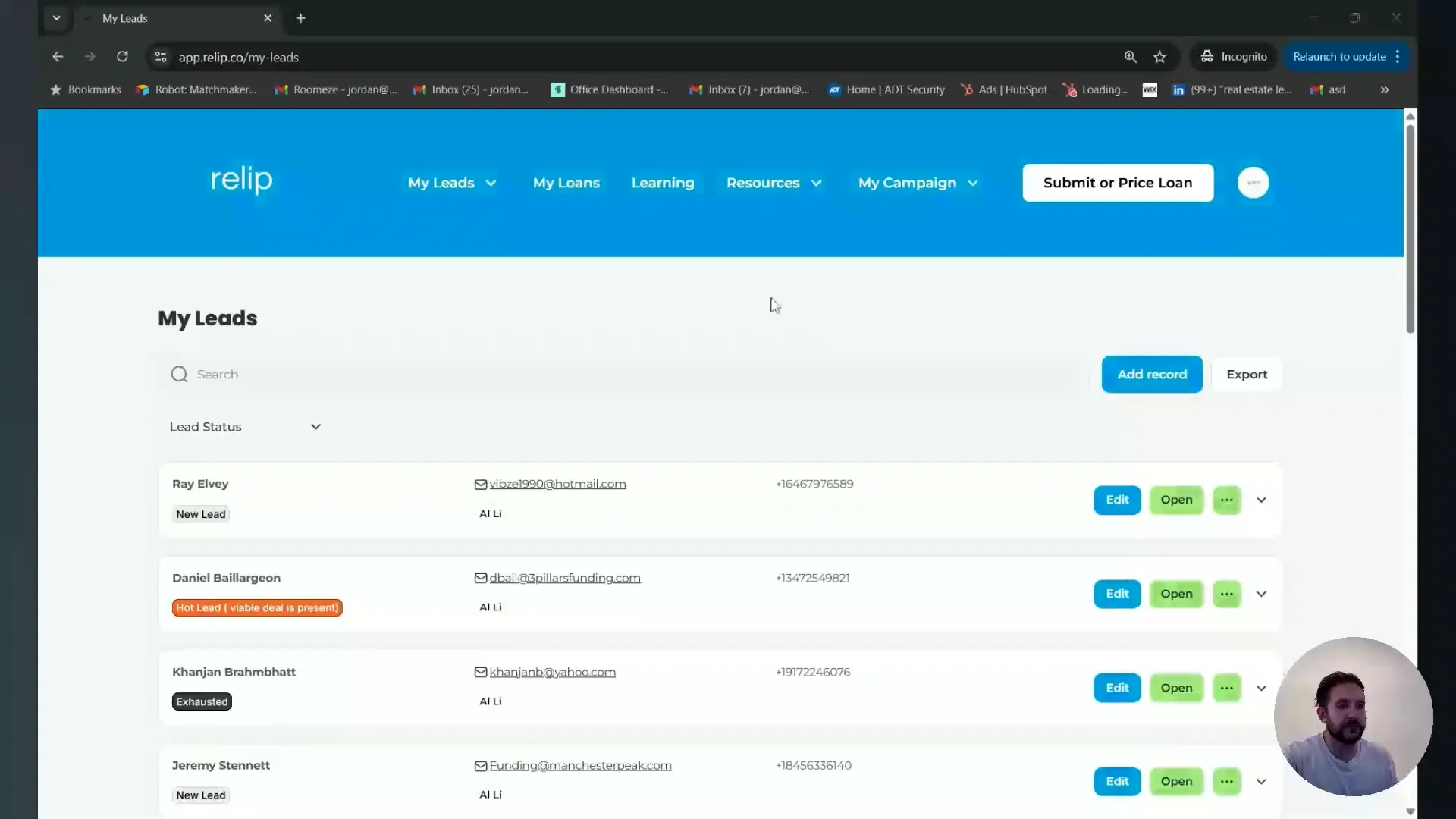1456x819 pixels.
Task: Click the zoom search icon in the address bar
Action: pyautogui.click(x=1131, y=57)
